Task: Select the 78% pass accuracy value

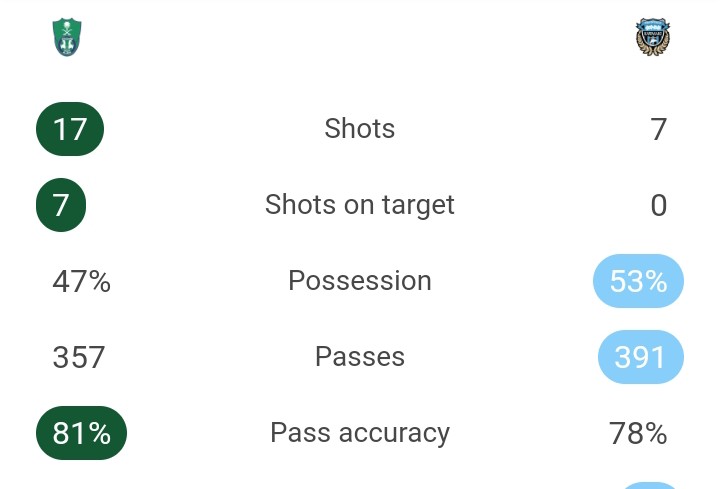Action: click(638, 433)
